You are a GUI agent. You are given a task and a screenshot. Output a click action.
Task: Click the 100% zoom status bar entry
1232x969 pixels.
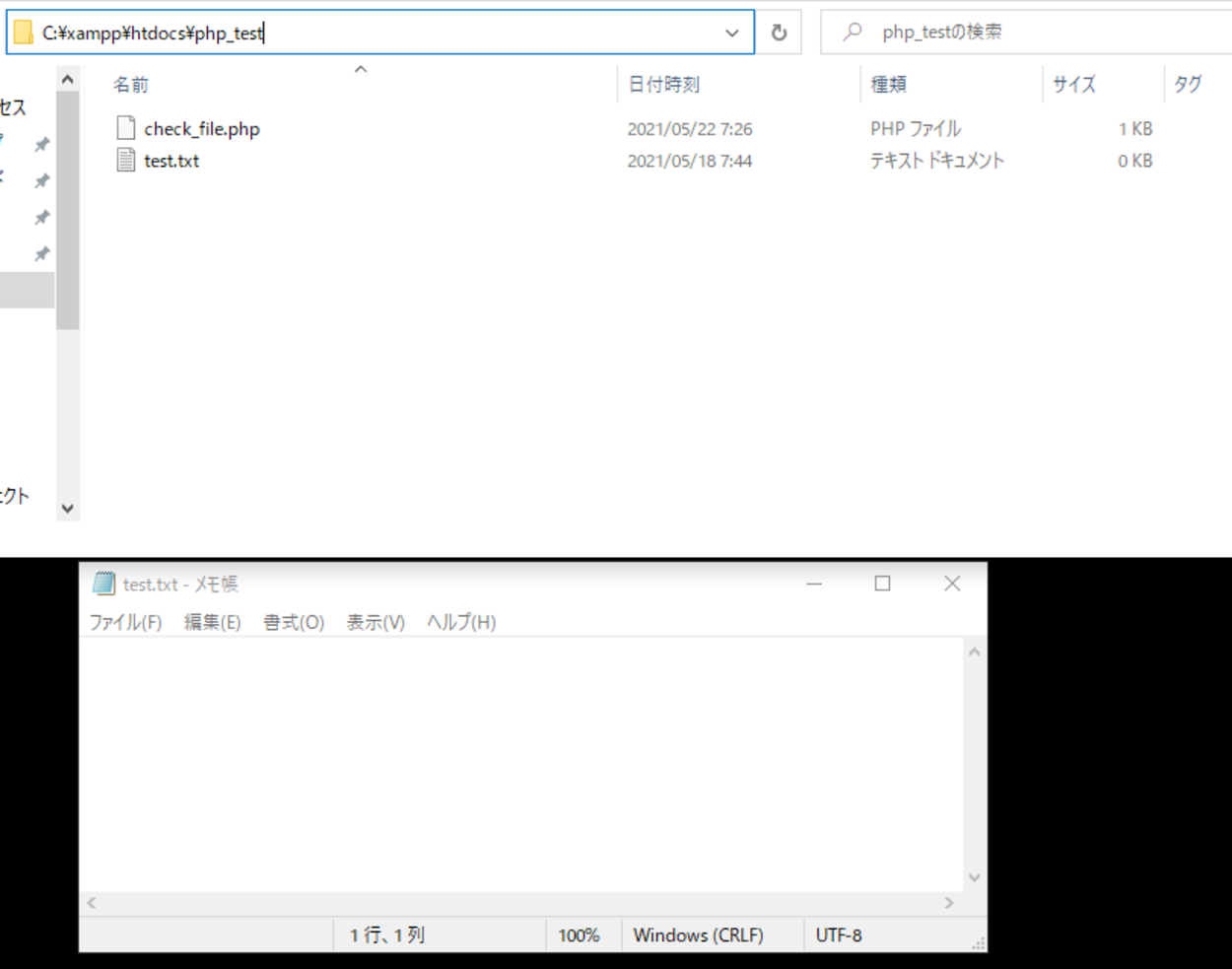pyautogui.click(x=579, y=934)
